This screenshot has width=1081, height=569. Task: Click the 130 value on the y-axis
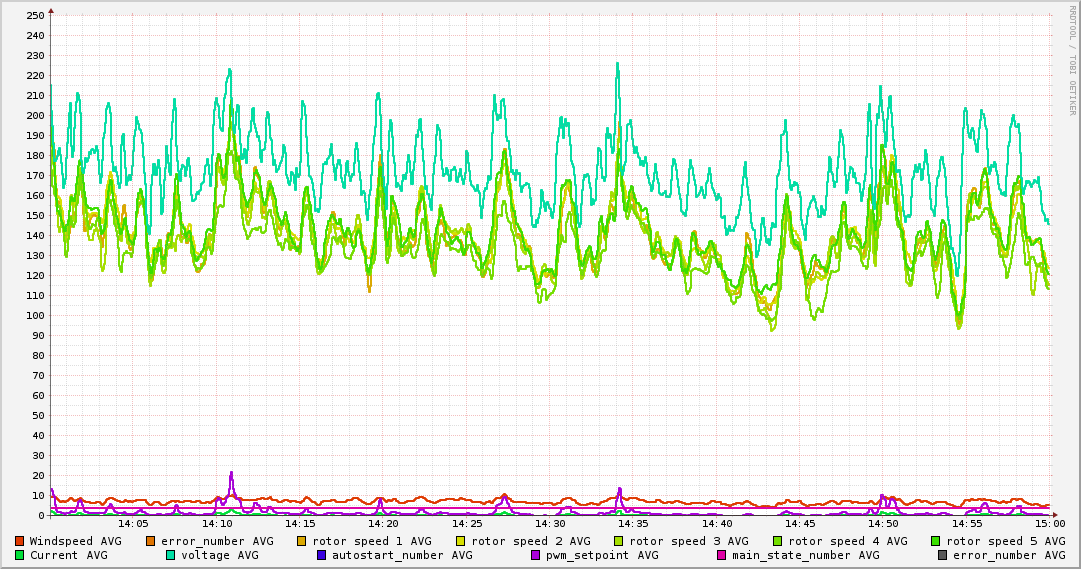34,256
